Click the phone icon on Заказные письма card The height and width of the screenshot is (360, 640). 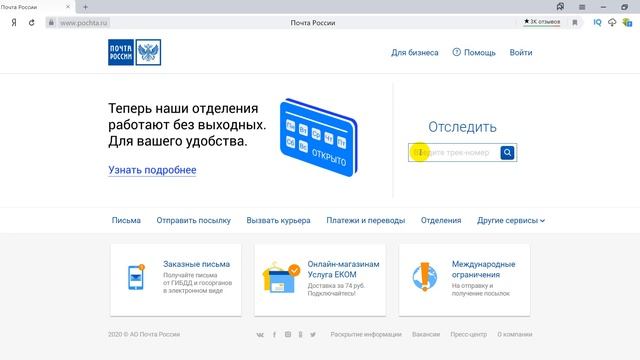click(136, 277)
